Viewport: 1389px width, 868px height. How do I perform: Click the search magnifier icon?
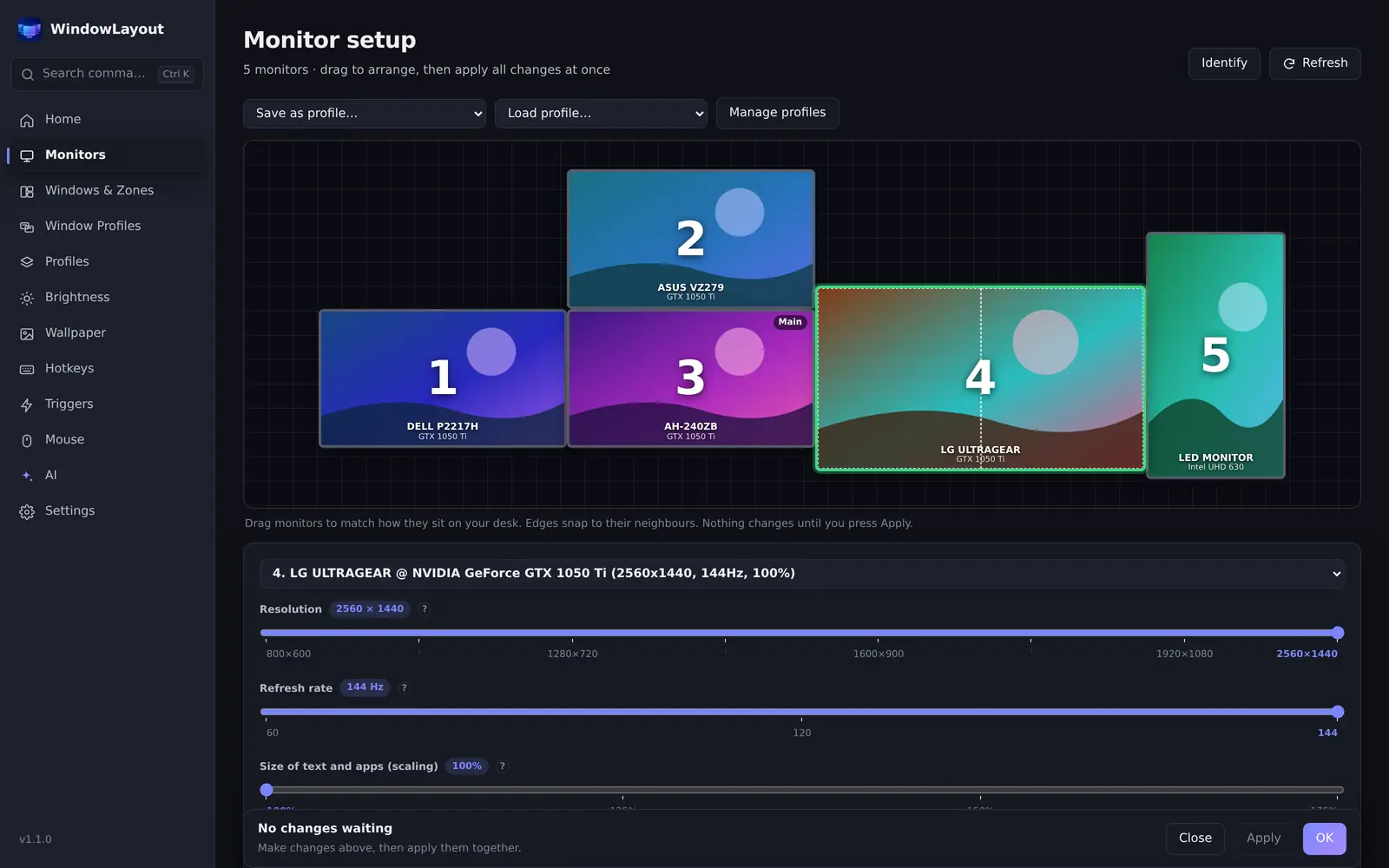coord(28,75)
